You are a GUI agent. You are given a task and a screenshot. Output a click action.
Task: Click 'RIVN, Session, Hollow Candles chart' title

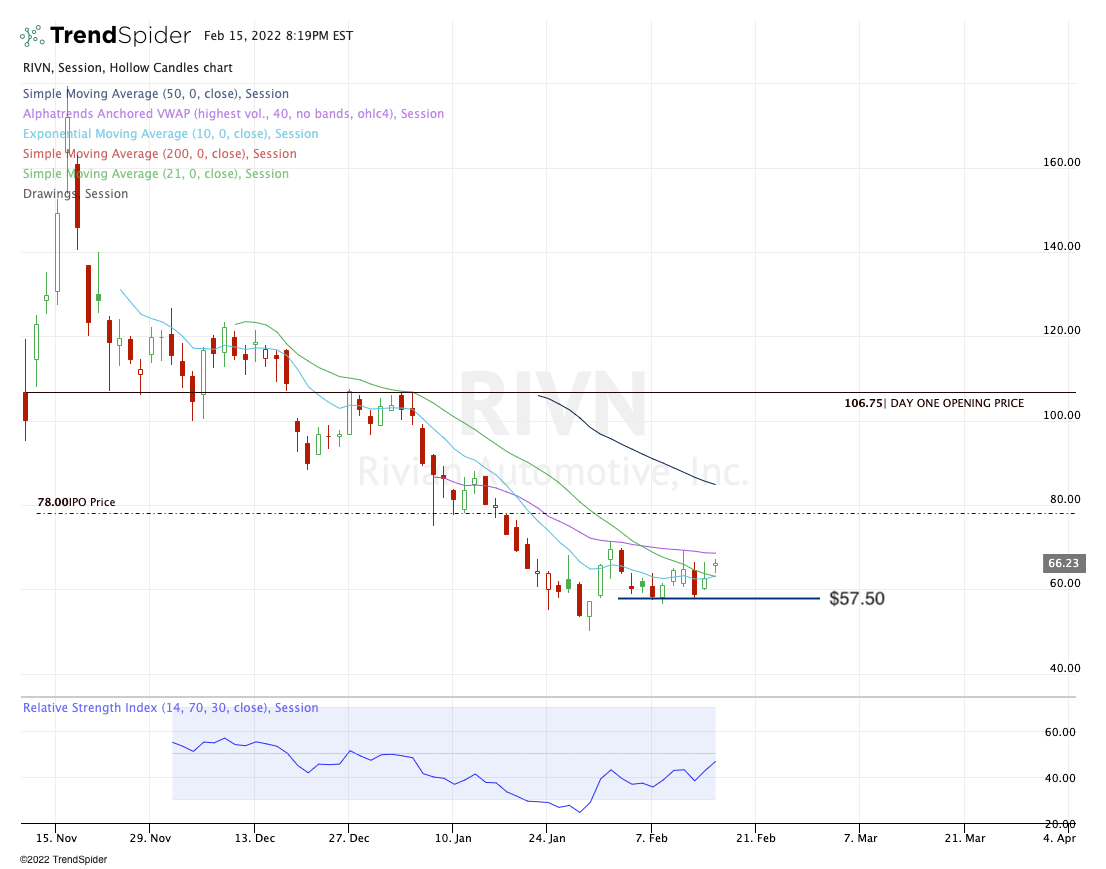point(128,68)
